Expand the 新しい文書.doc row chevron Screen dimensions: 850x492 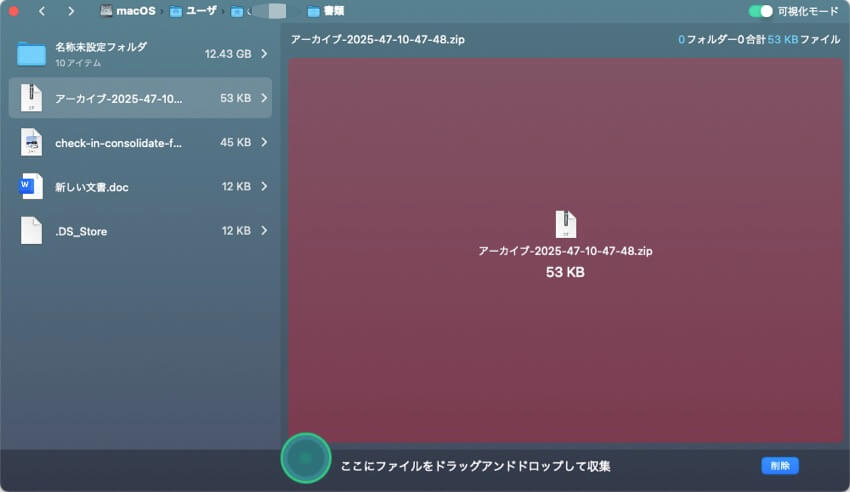coord(264,186)
